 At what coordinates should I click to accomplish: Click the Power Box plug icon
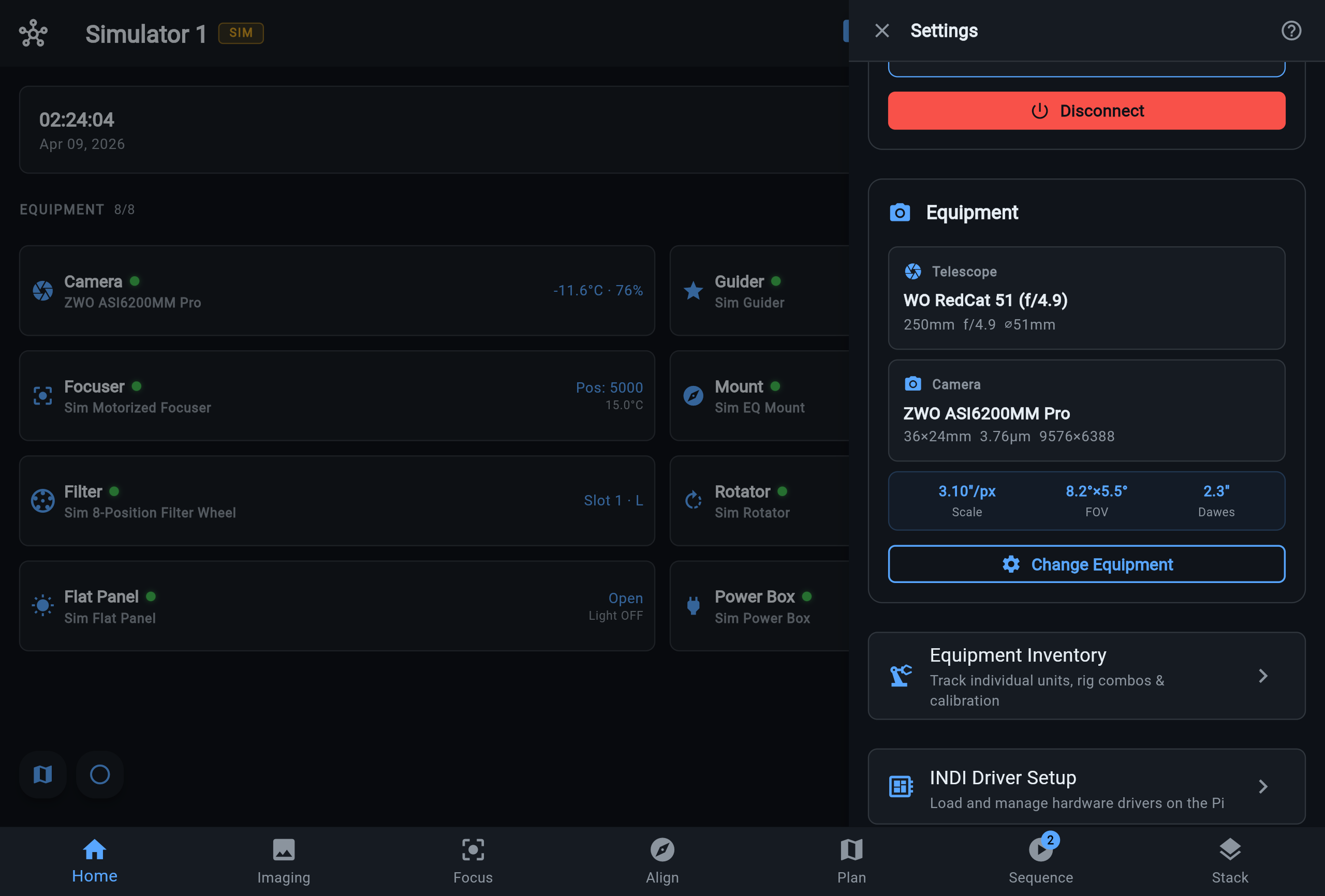(693, 605)
